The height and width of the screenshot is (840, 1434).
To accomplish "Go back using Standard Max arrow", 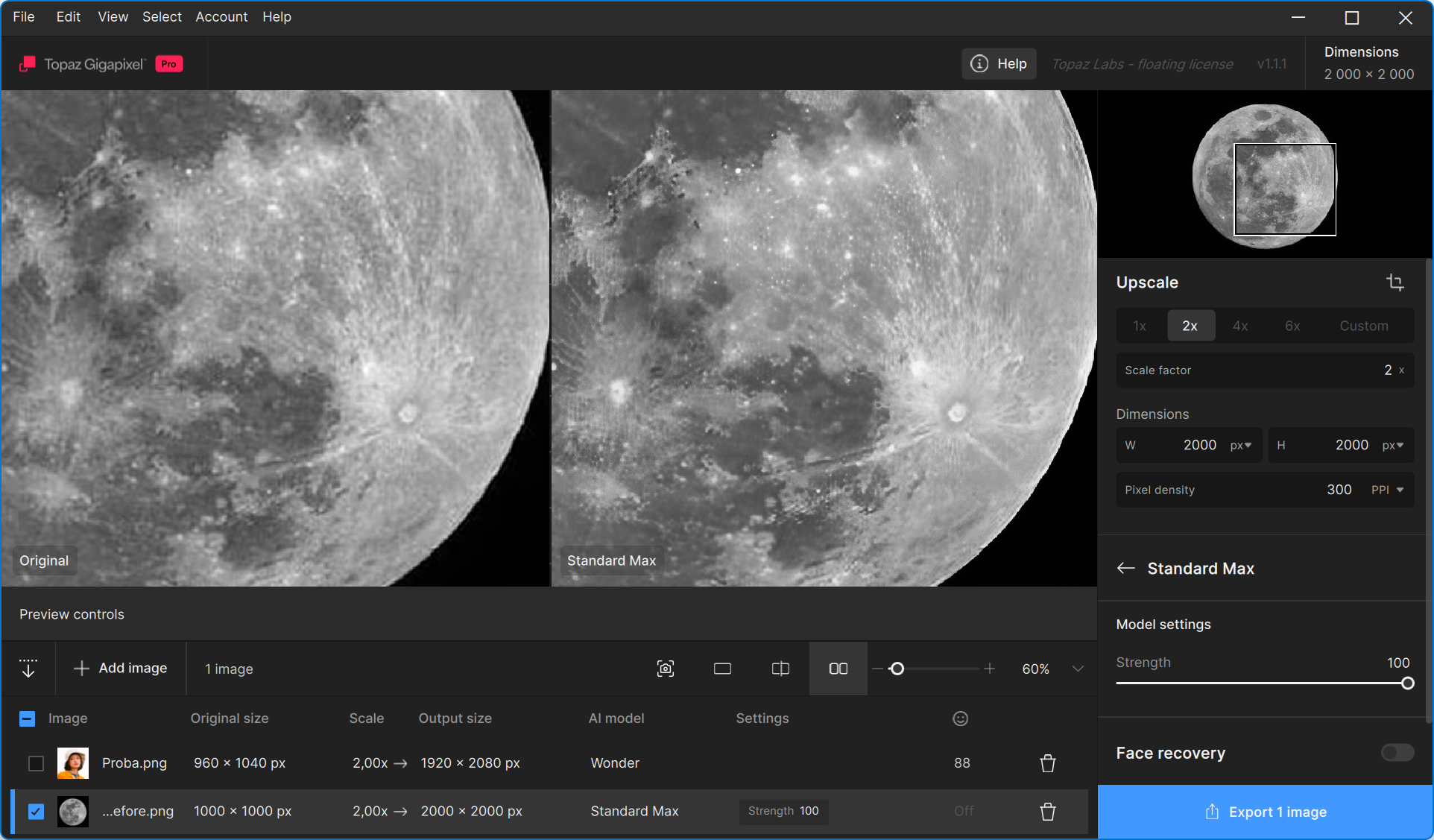I will click(1125, 569).
